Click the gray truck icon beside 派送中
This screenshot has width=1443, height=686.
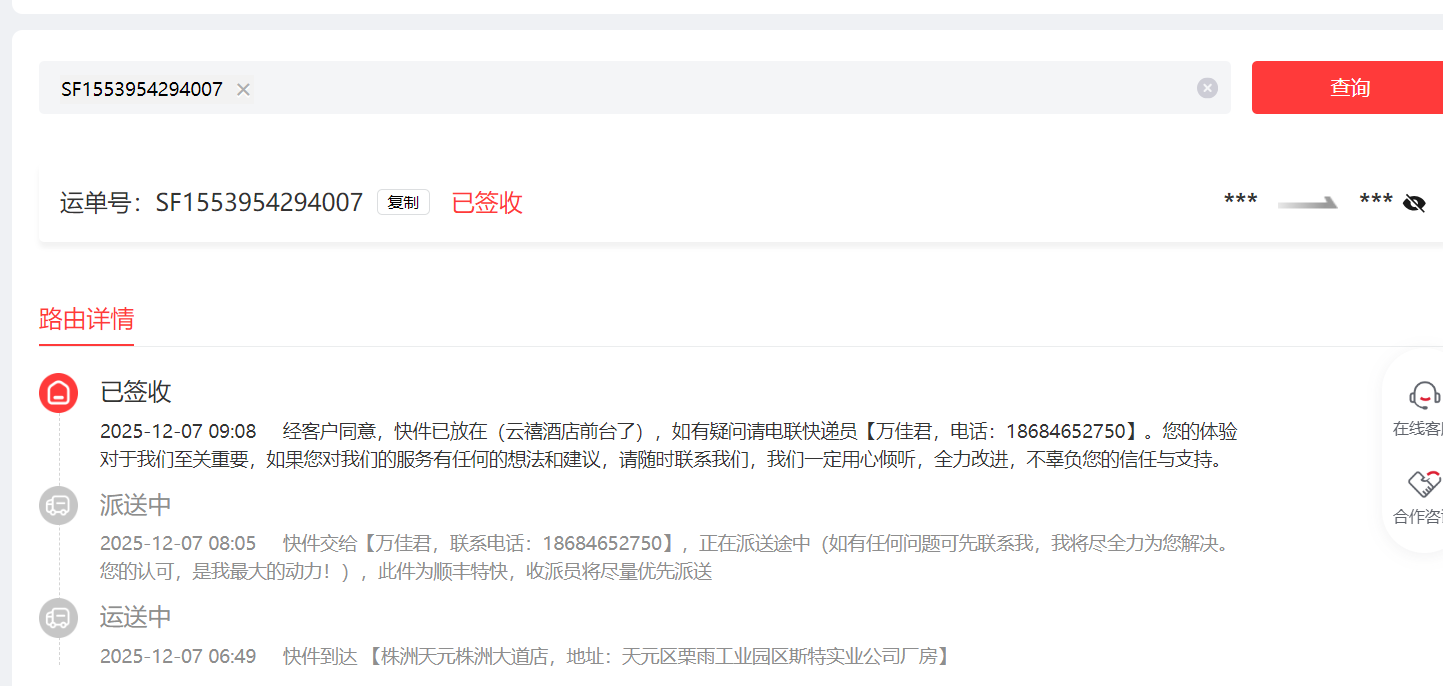pyautogui.click(x=58, y=505)
